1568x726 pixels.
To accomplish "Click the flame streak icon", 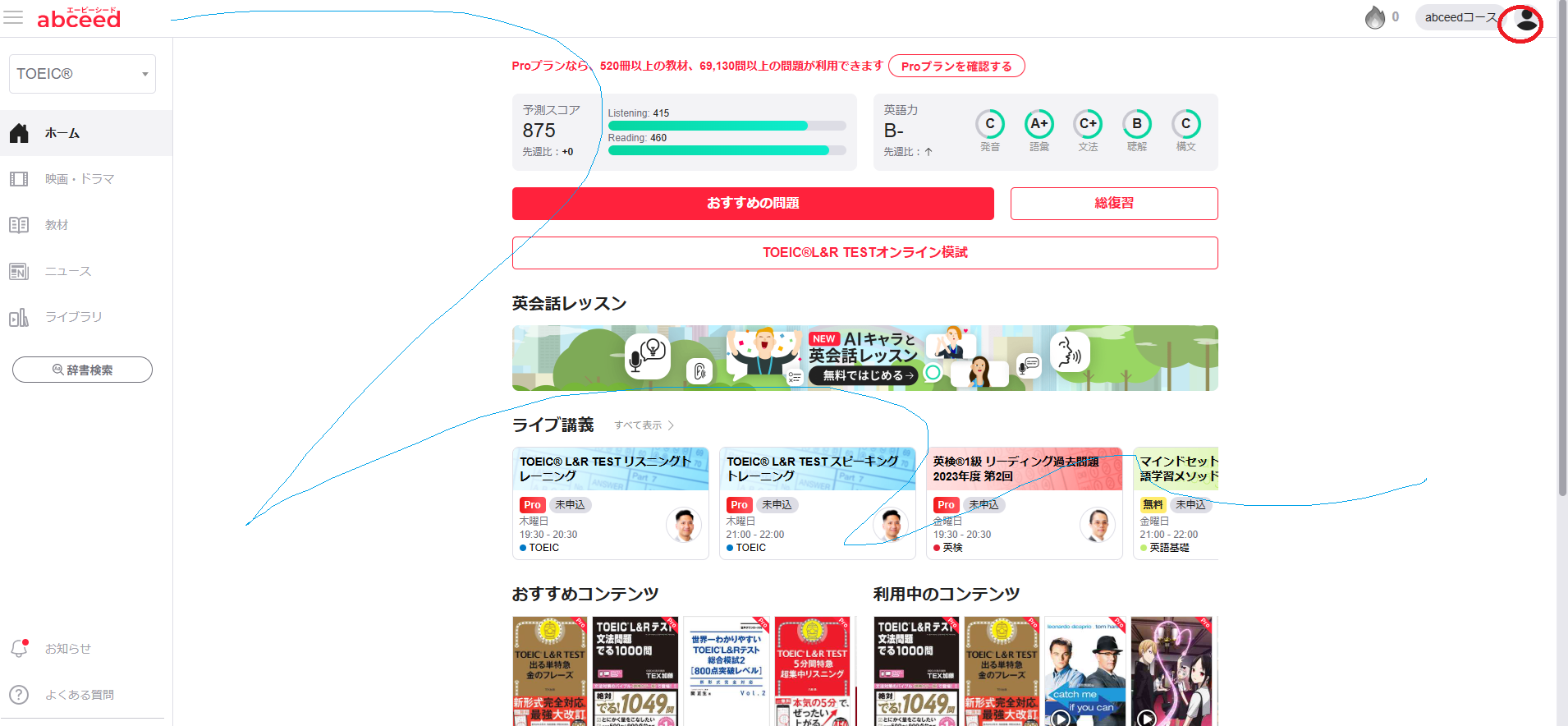I will pos(1374,17).
